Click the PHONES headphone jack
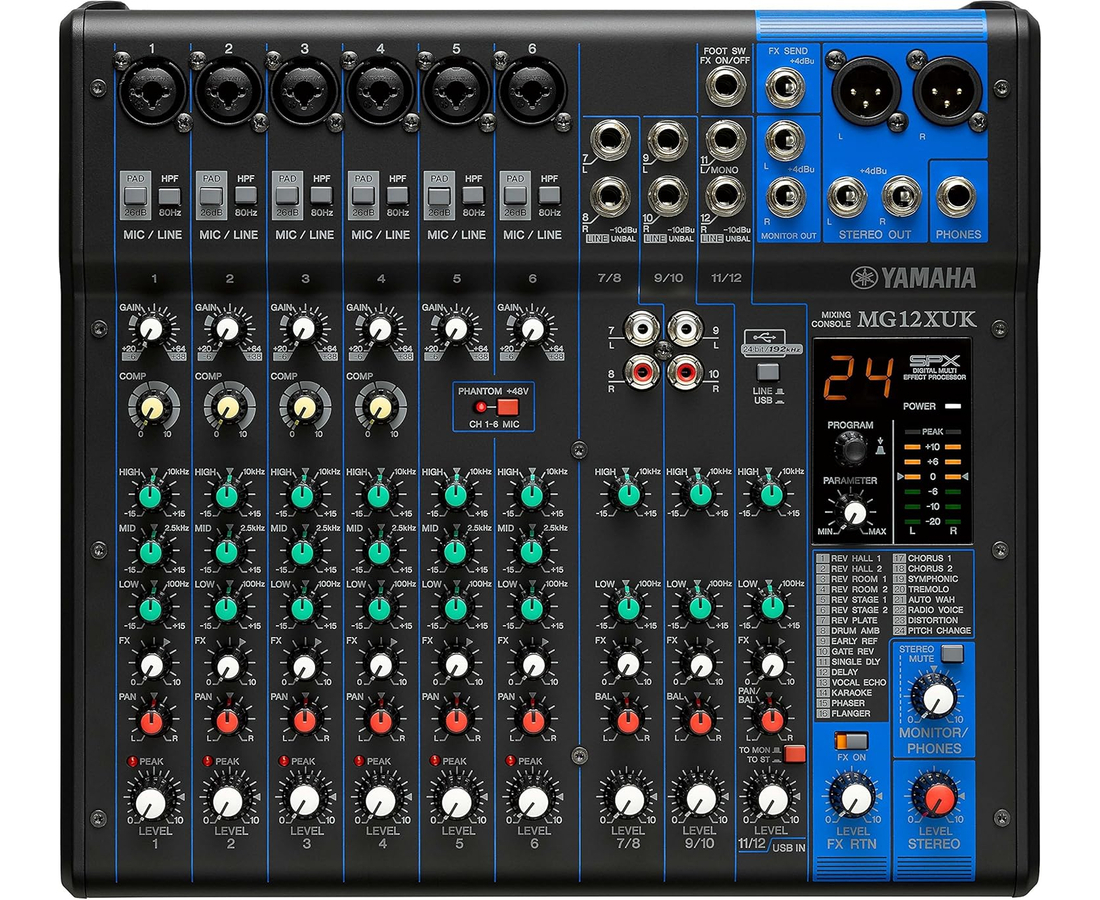 [x=960, y=197]
